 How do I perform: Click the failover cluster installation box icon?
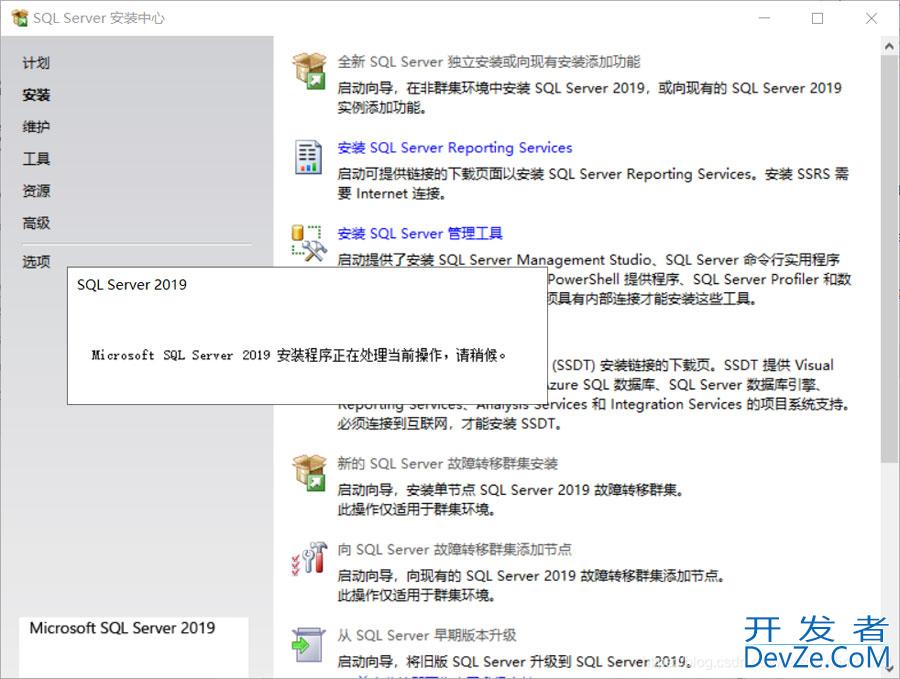click(309, 473)
